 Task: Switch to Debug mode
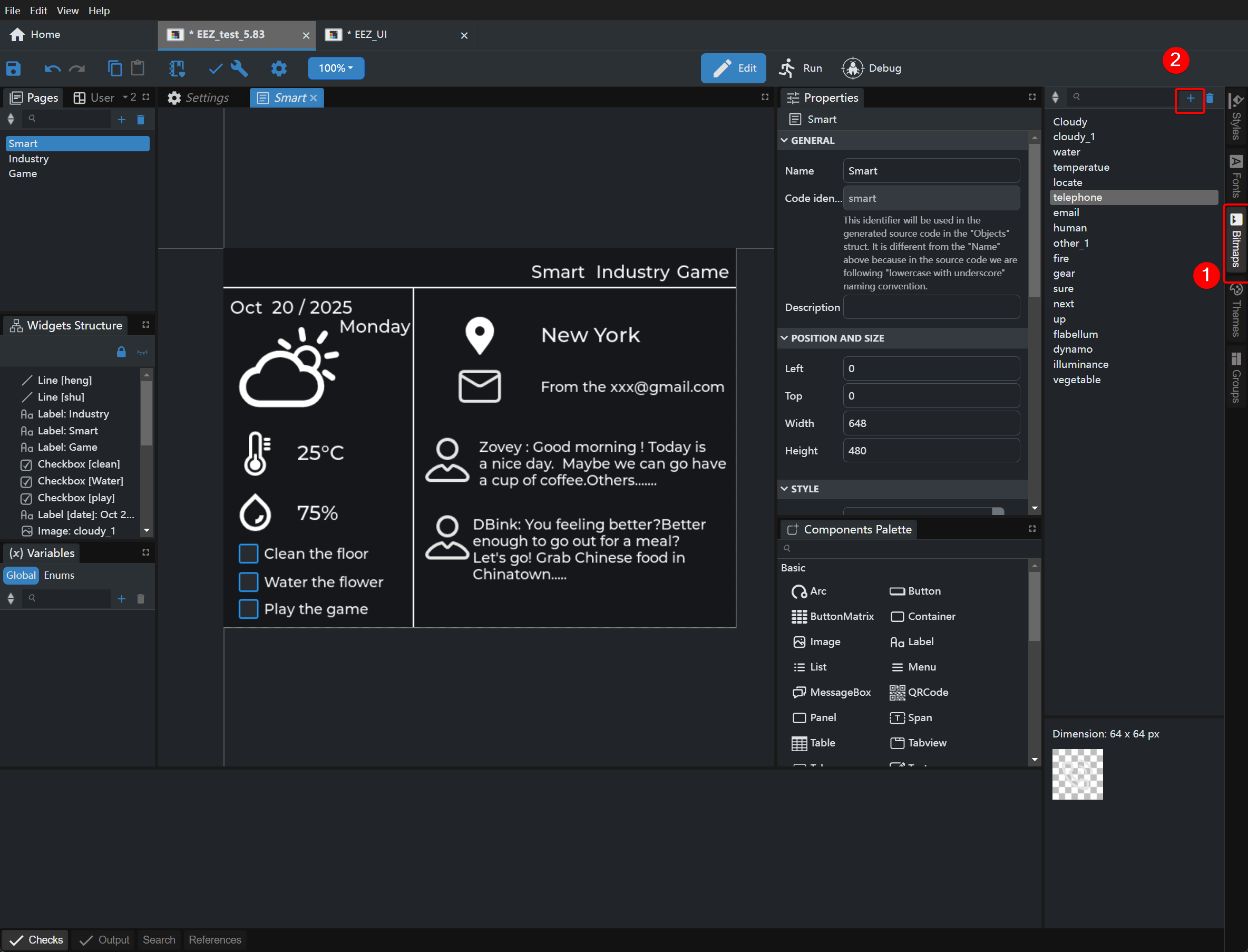pyautogui.click(x=872, y=68)
